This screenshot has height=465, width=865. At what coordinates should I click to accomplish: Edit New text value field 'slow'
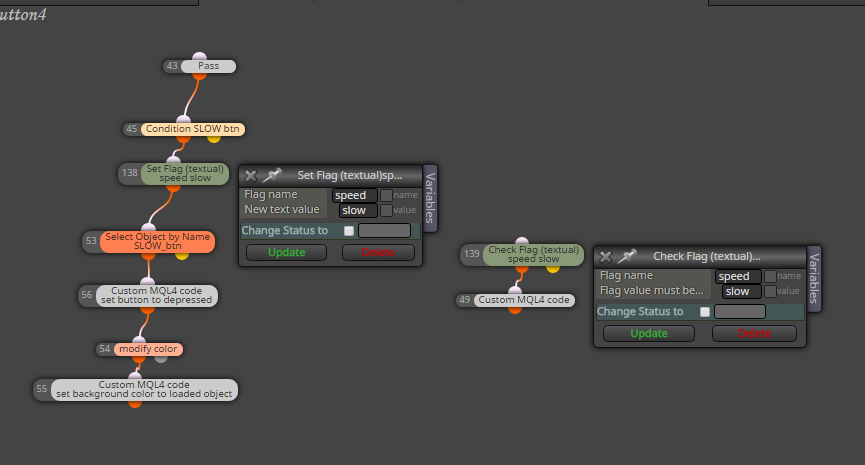tap(358, 210)
